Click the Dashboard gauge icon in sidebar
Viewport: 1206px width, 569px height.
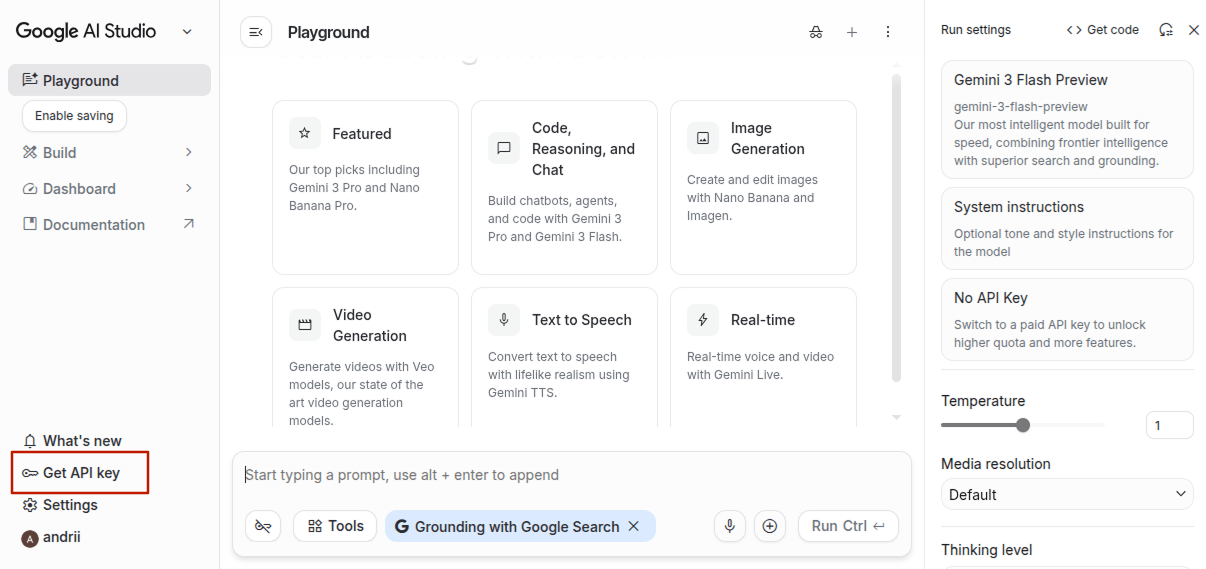tap(30, 189)
